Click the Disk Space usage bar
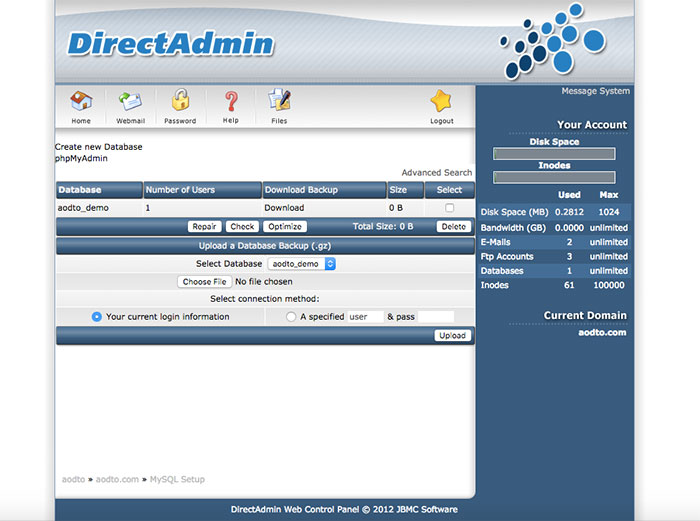 (x=554, y=154)
